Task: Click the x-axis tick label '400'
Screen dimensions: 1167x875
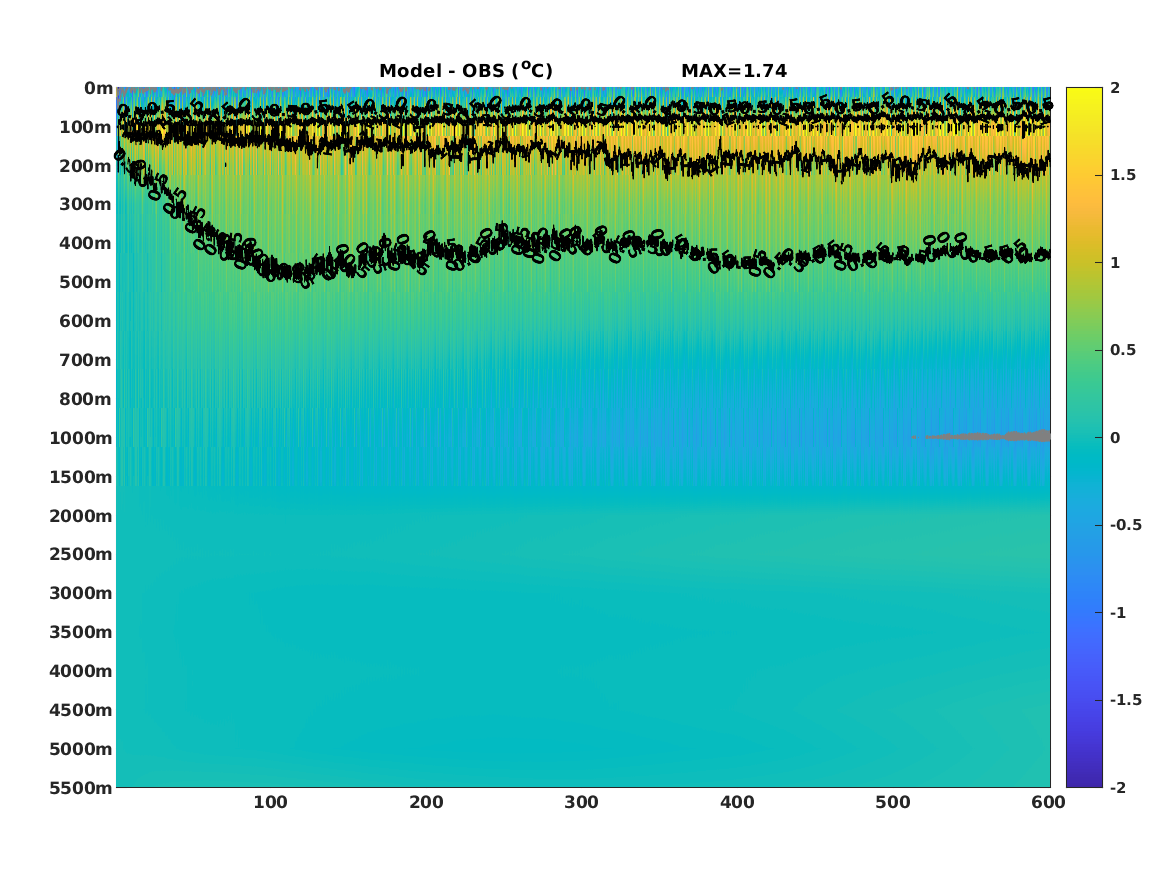Action: [x=737, y=802]
